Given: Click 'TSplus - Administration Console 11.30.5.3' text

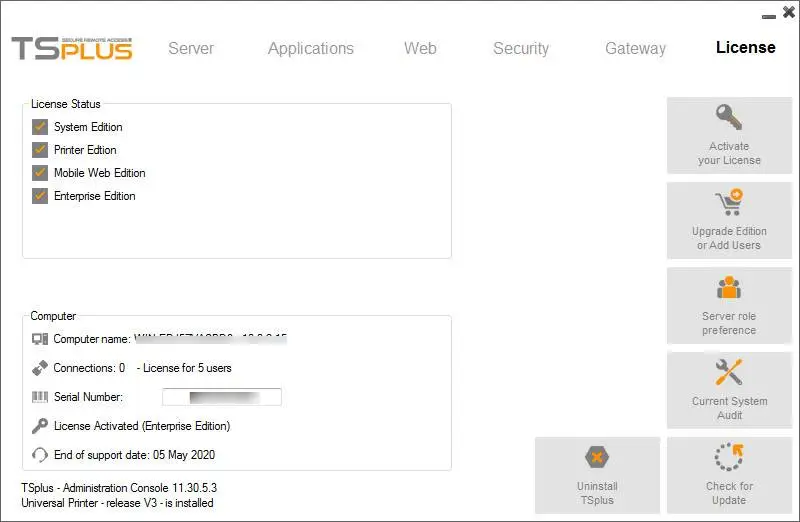Looking at the screenshot, I should pos(119,488).
